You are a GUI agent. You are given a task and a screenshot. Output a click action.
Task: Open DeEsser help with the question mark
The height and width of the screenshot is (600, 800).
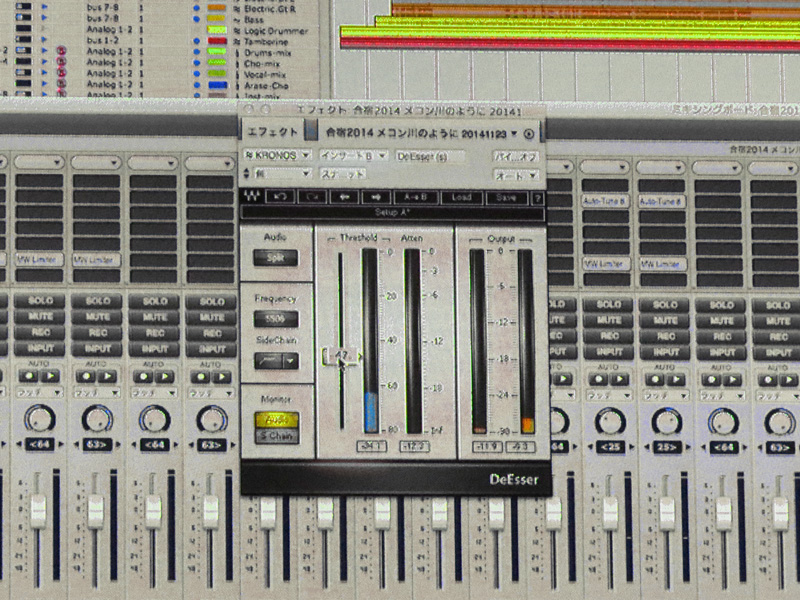pos(537,198)
